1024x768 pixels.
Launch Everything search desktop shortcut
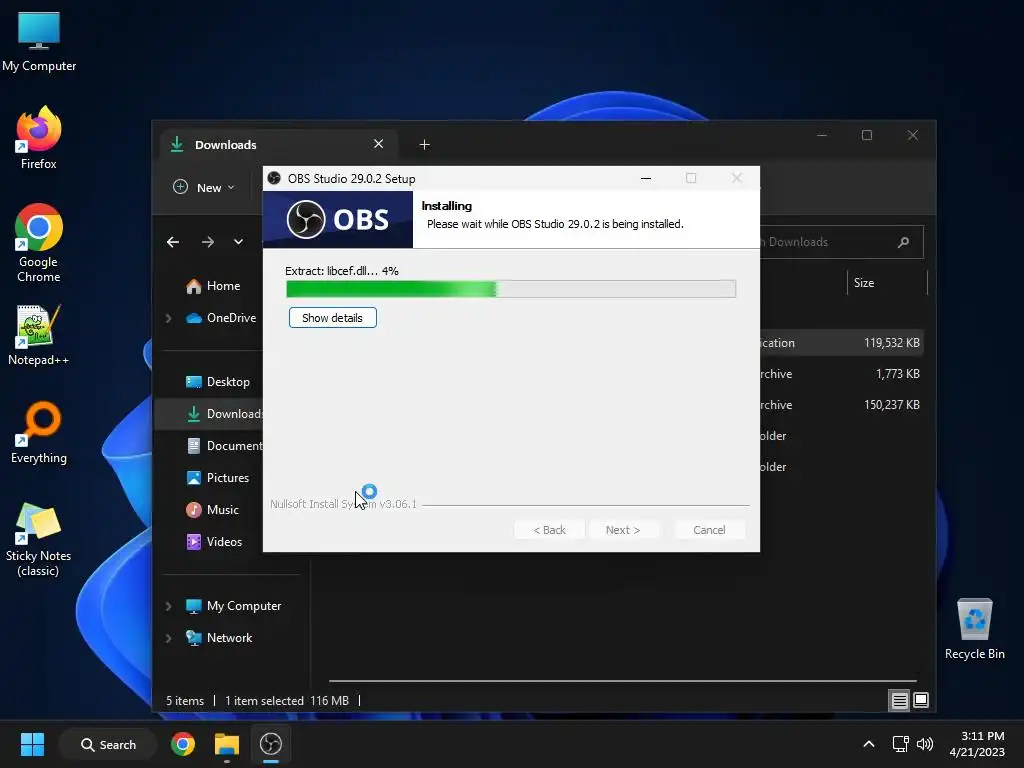(39, 432)
